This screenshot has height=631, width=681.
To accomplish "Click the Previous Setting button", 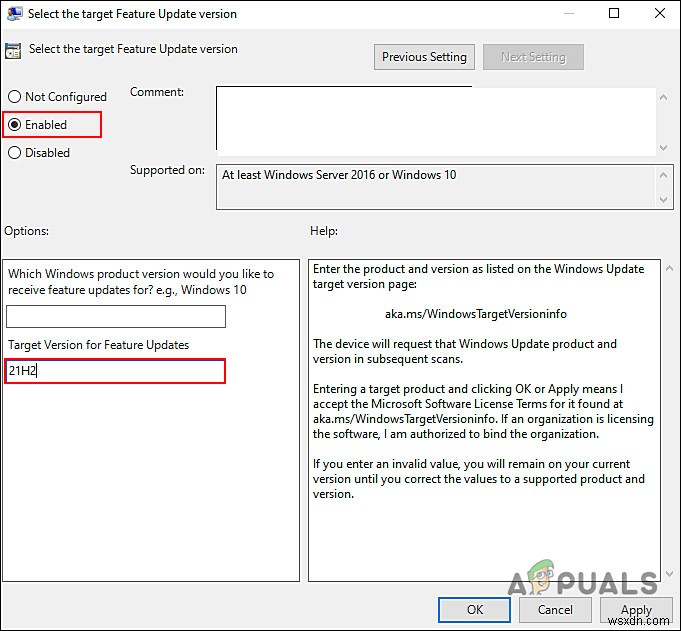I will [x=424, y=57].
